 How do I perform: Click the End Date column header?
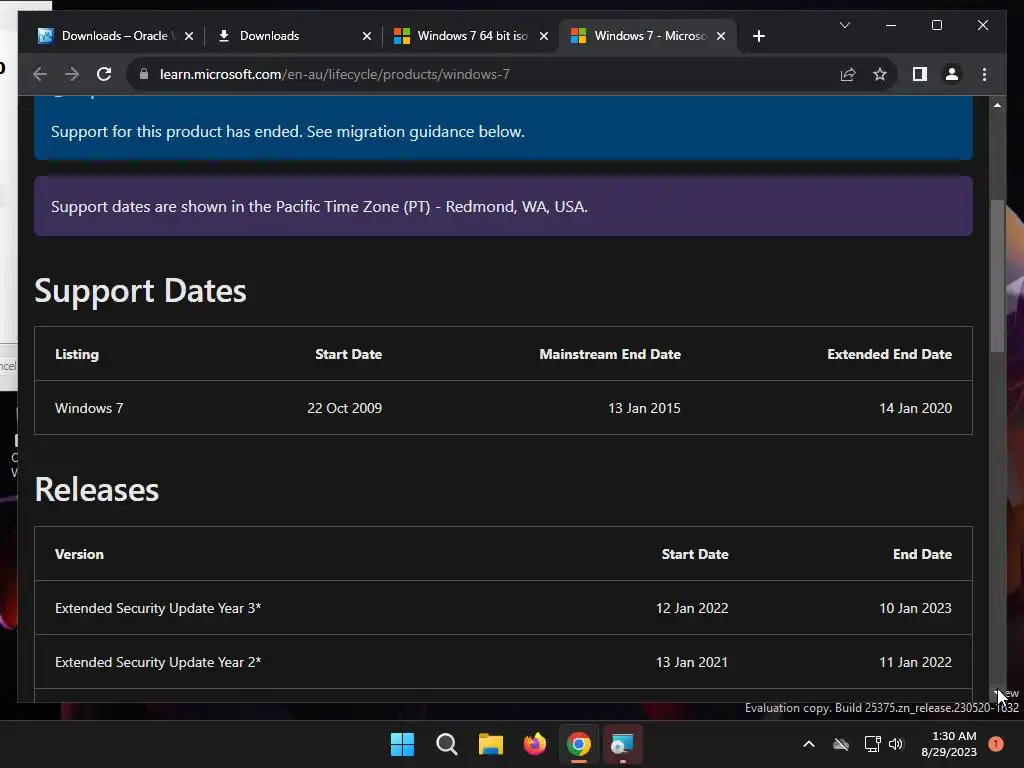point(922,554)
